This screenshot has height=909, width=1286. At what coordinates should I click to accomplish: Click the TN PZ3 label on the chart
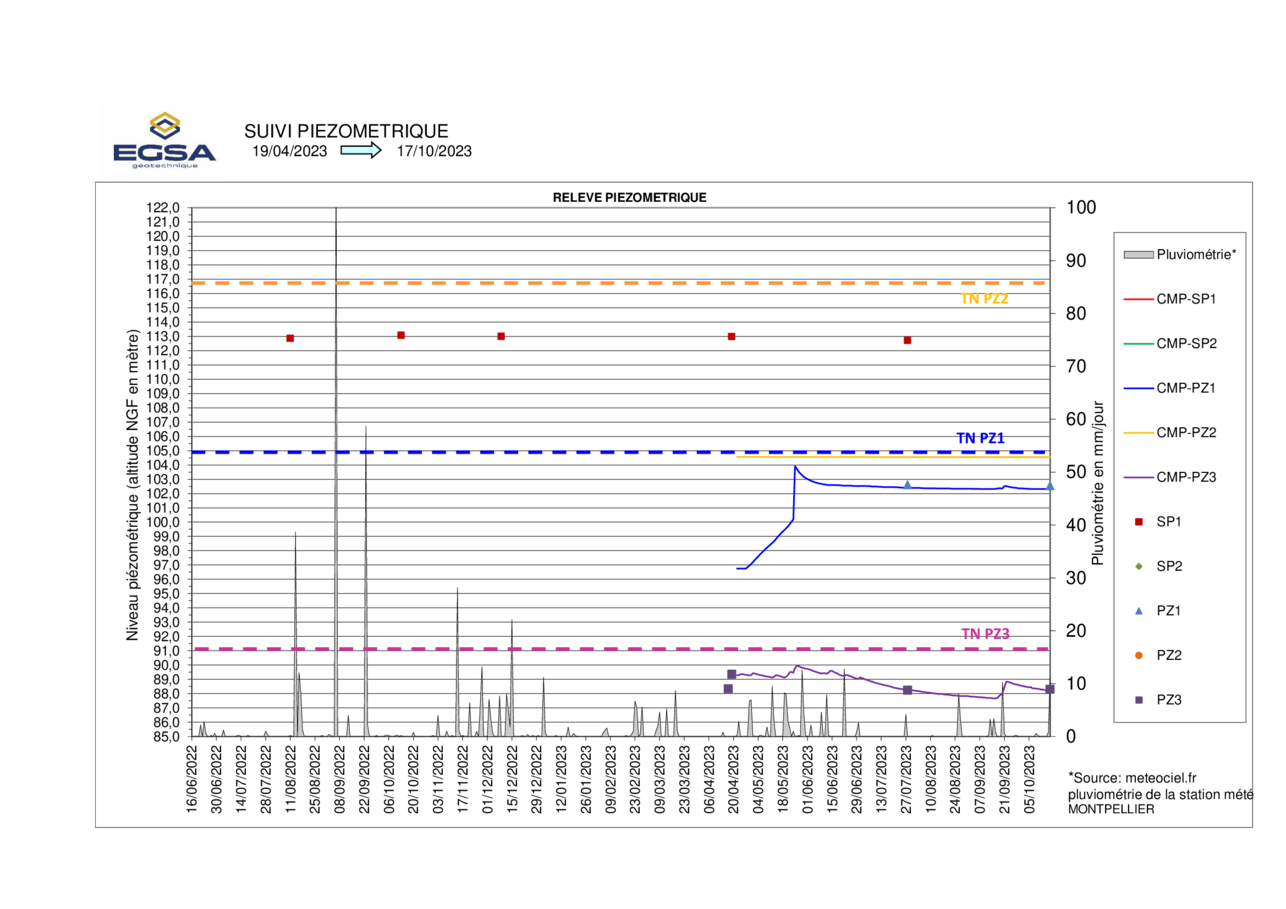click(x=986, y=633)
